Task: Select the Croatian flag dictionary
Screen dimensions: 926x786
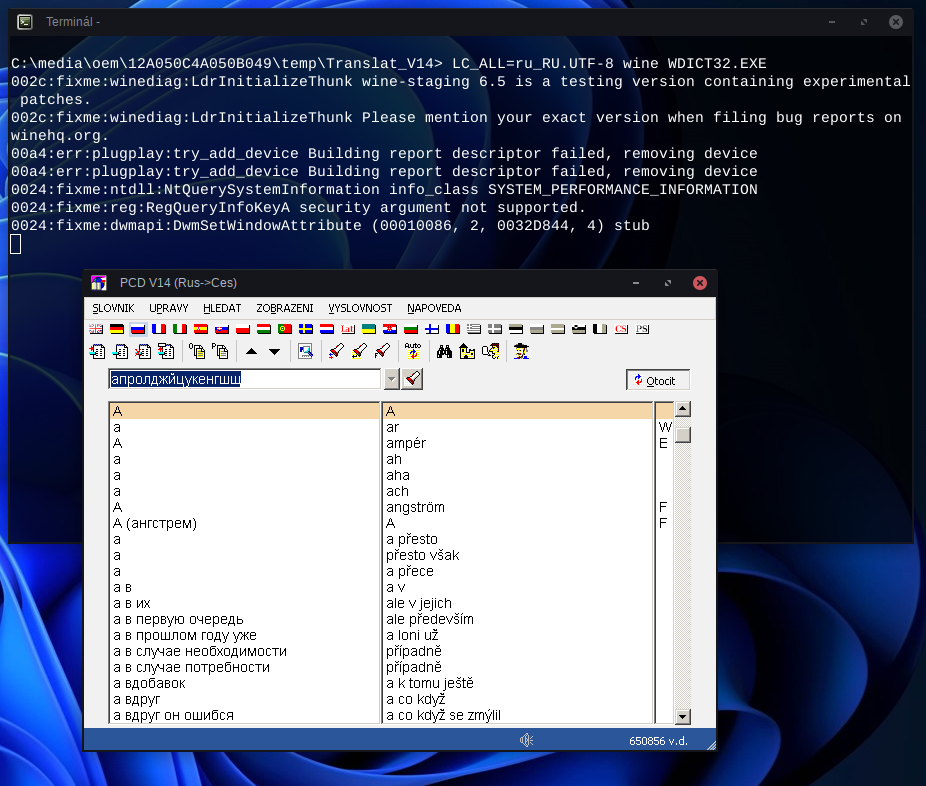Action: pyautogui.click(x=390, y=329)
